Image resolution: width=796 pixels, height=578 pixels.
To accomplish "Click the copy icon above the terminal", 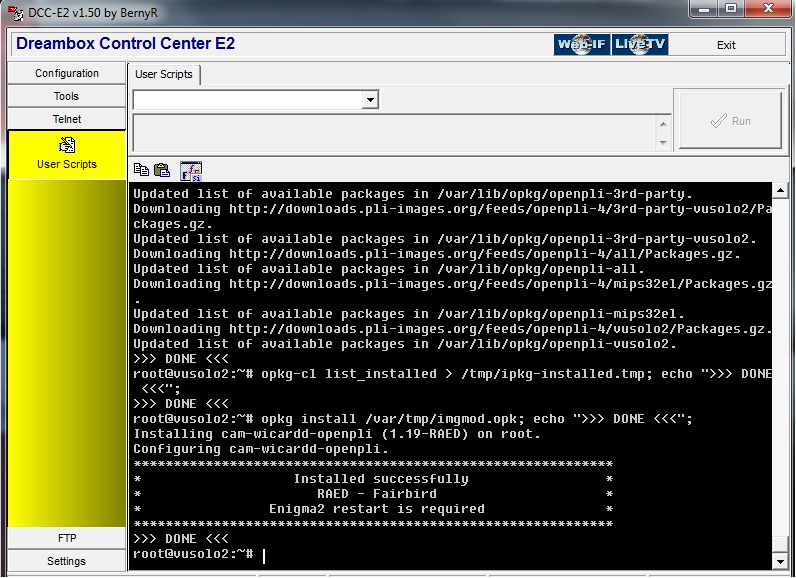I will 141,169.
